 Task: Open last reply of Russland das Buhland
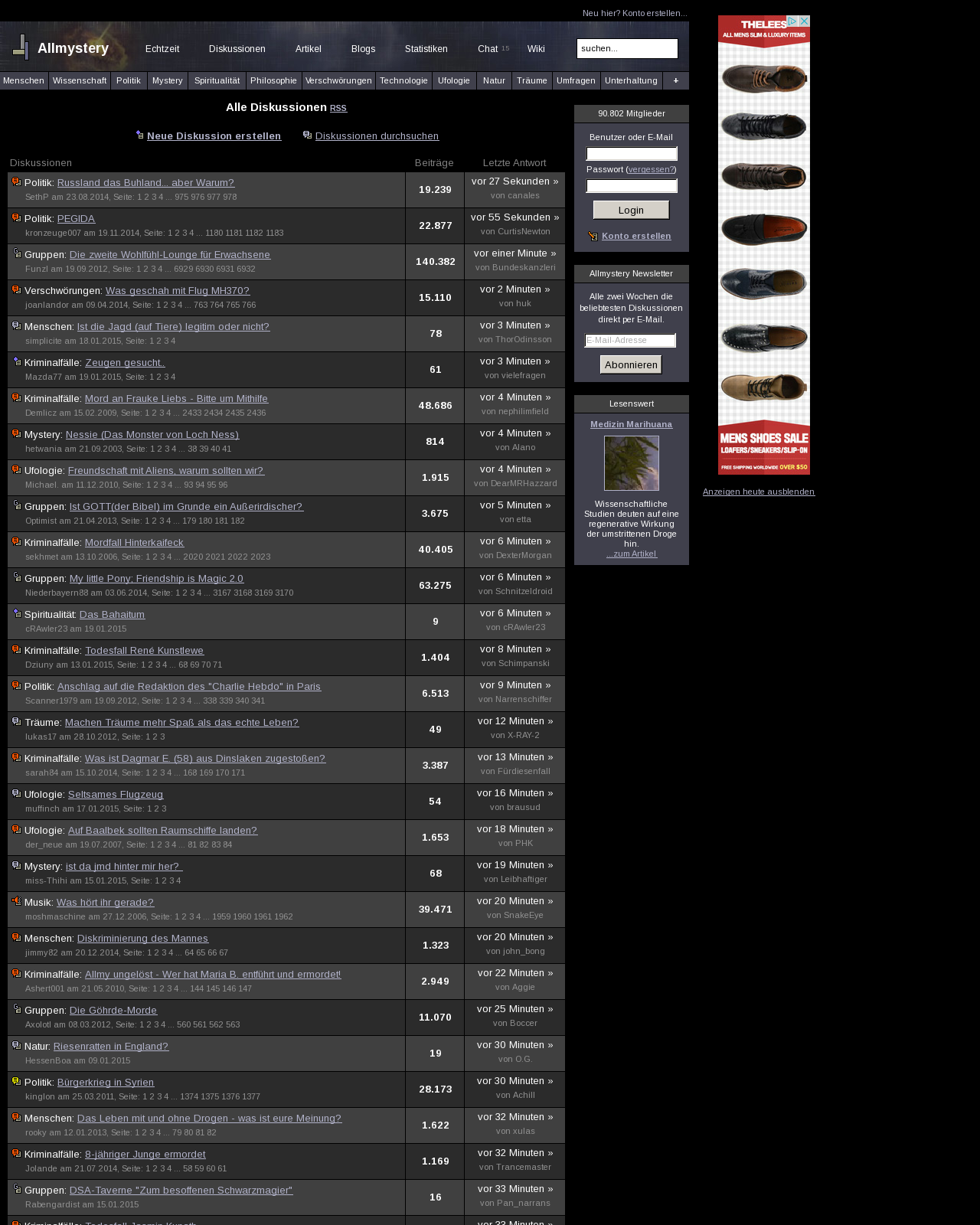tap(514, 181)
